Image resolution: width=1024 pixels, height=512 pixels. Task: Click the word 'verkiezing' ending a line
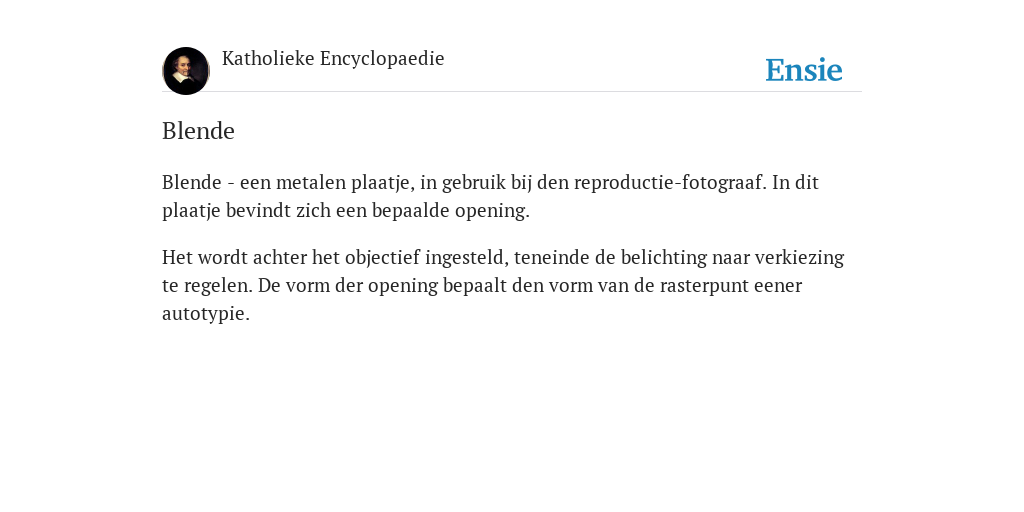799,258
